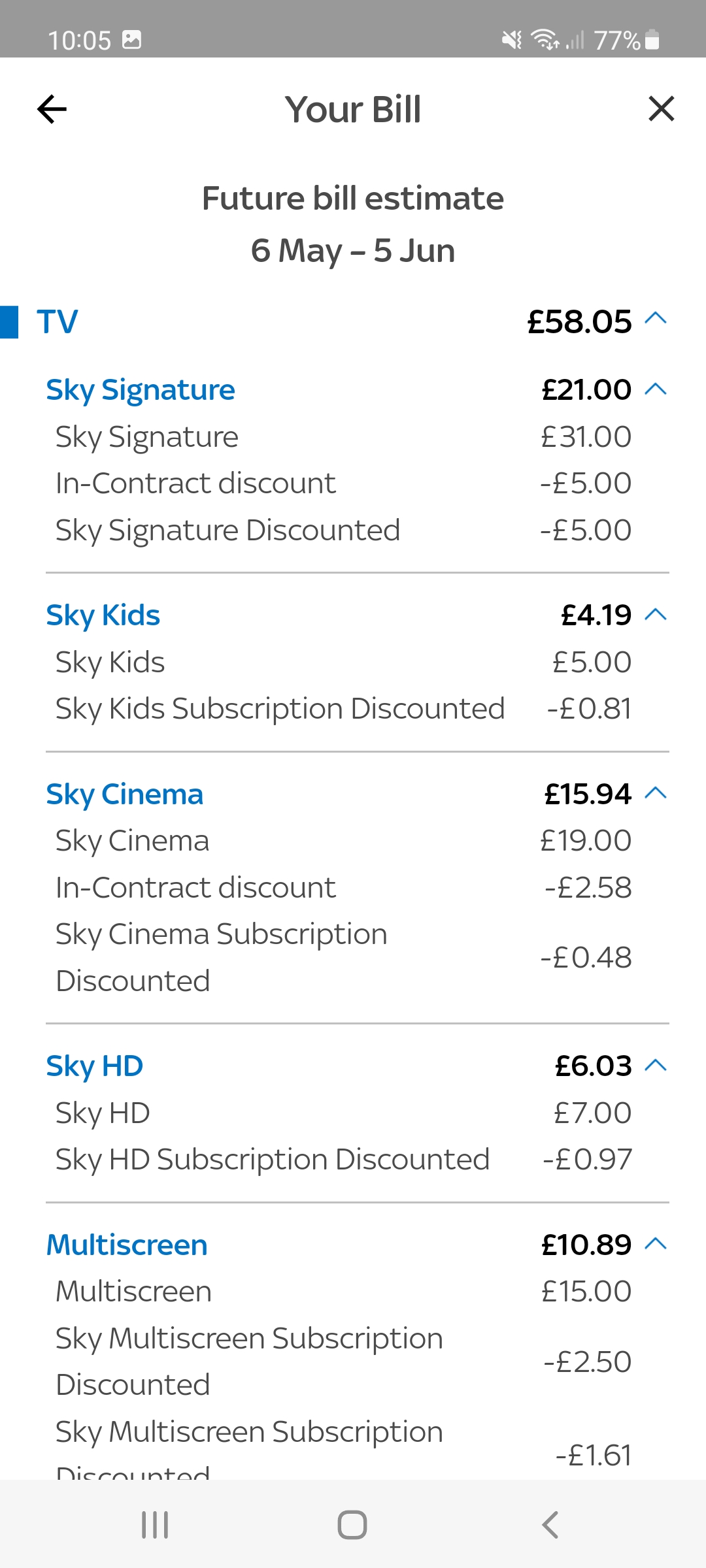Collapse the Sky Kids breakdown
This screenshot has height=1568, width=706.
click(x=656, y=614)
